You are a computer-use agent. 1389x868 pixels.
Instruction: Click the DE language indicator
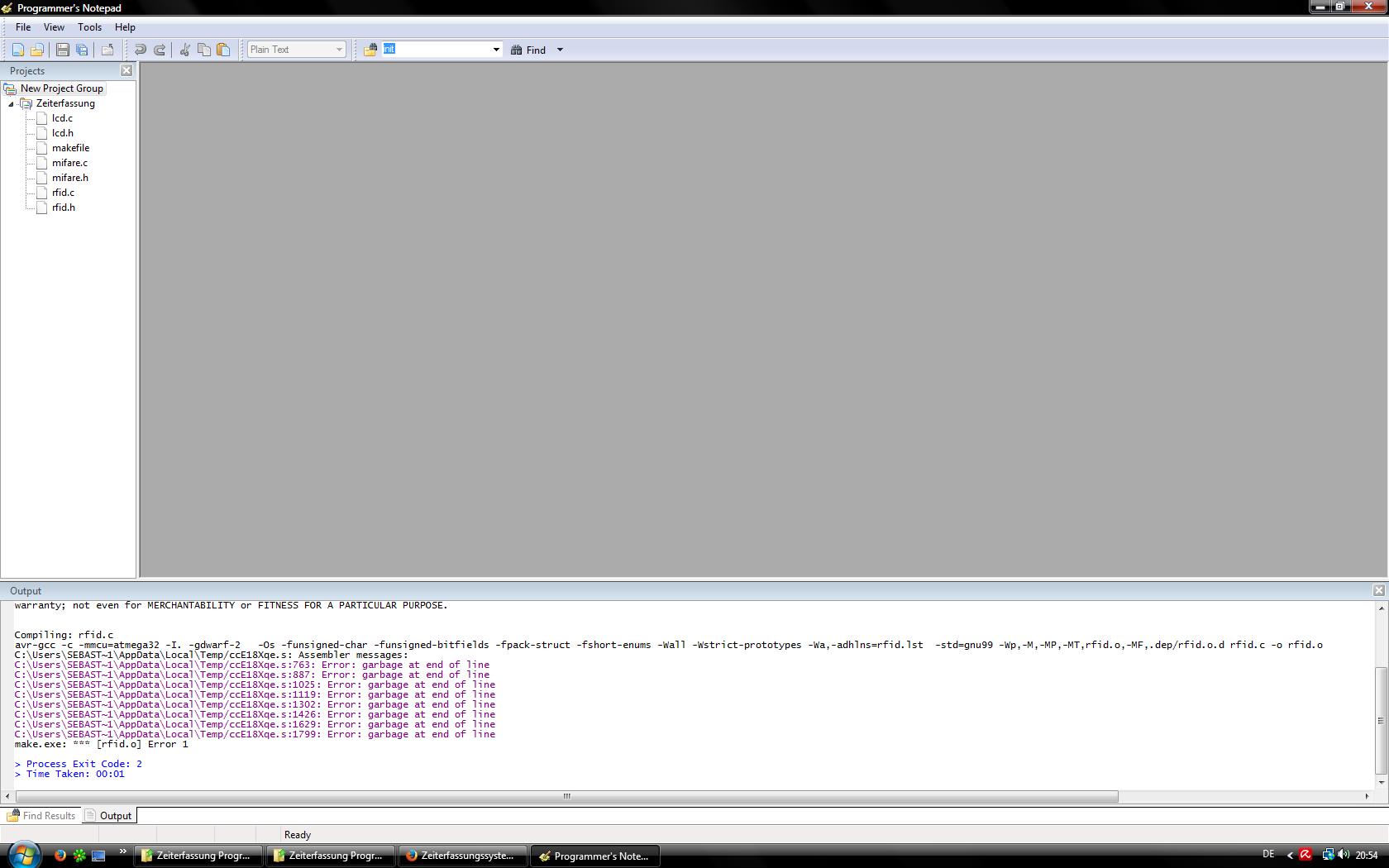coord(1269,855)
